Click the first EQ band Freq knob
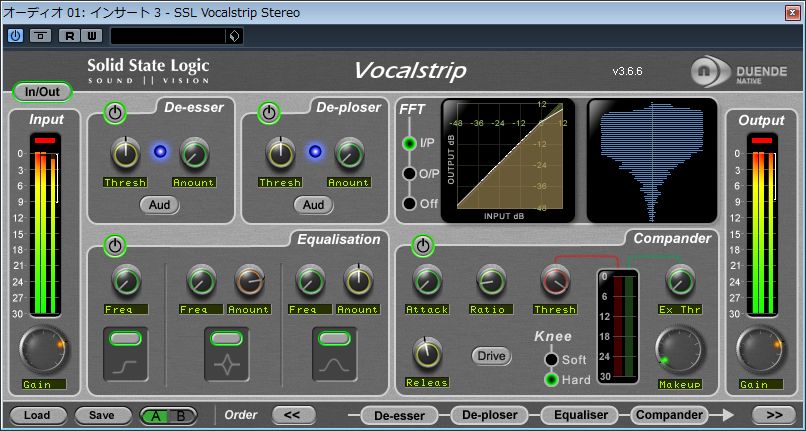The image size is (806, 431). [126, 280]
